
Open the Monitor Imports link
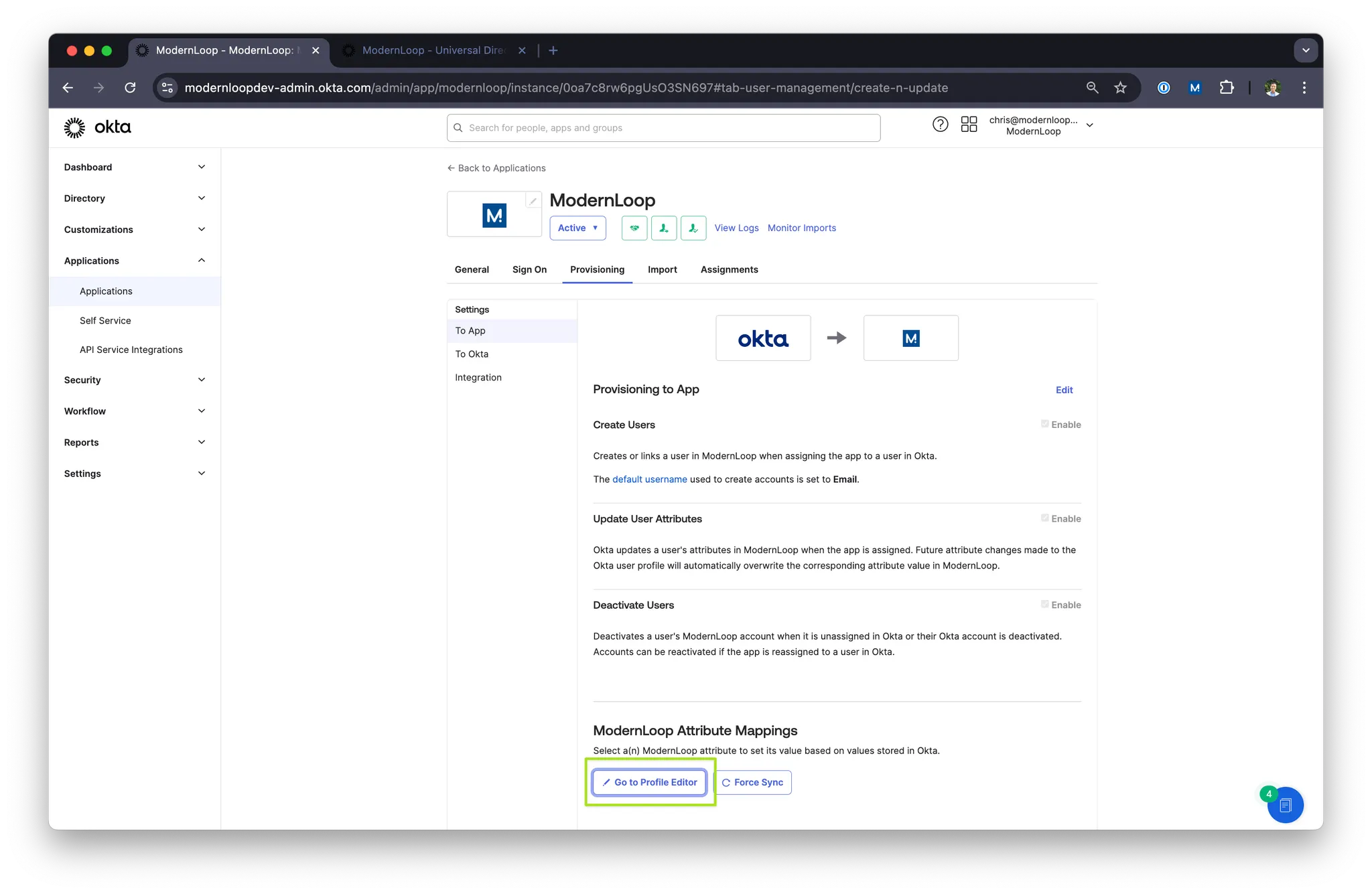tap(801, 228)
